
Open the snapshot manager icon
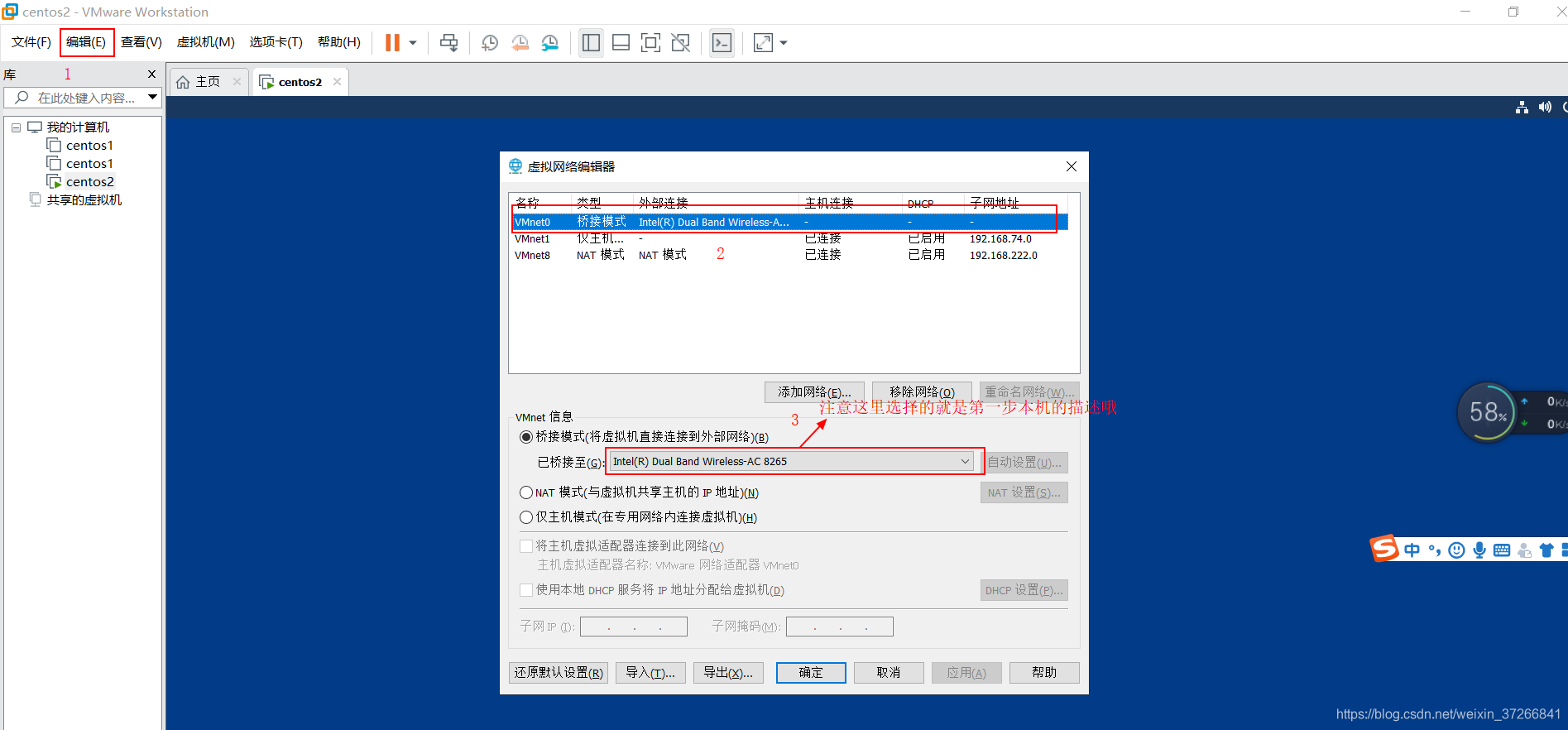[x=549, y=42]
